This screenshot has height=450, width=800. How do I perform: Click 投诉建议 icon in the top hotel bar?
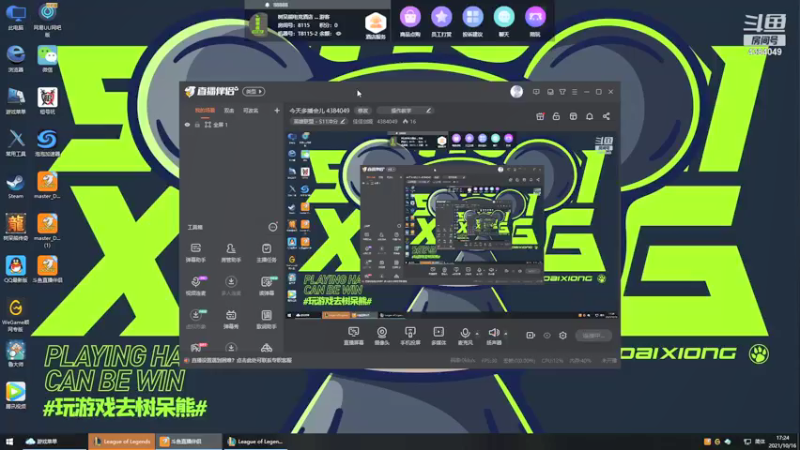click(472, 22)
